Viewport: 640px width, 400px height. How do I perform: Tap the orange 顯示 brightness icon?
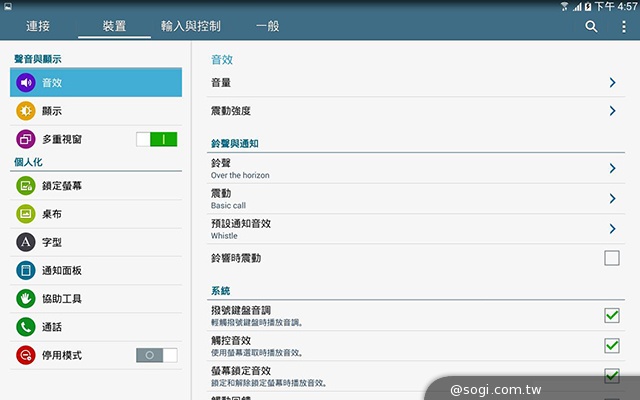coord(26,111)
